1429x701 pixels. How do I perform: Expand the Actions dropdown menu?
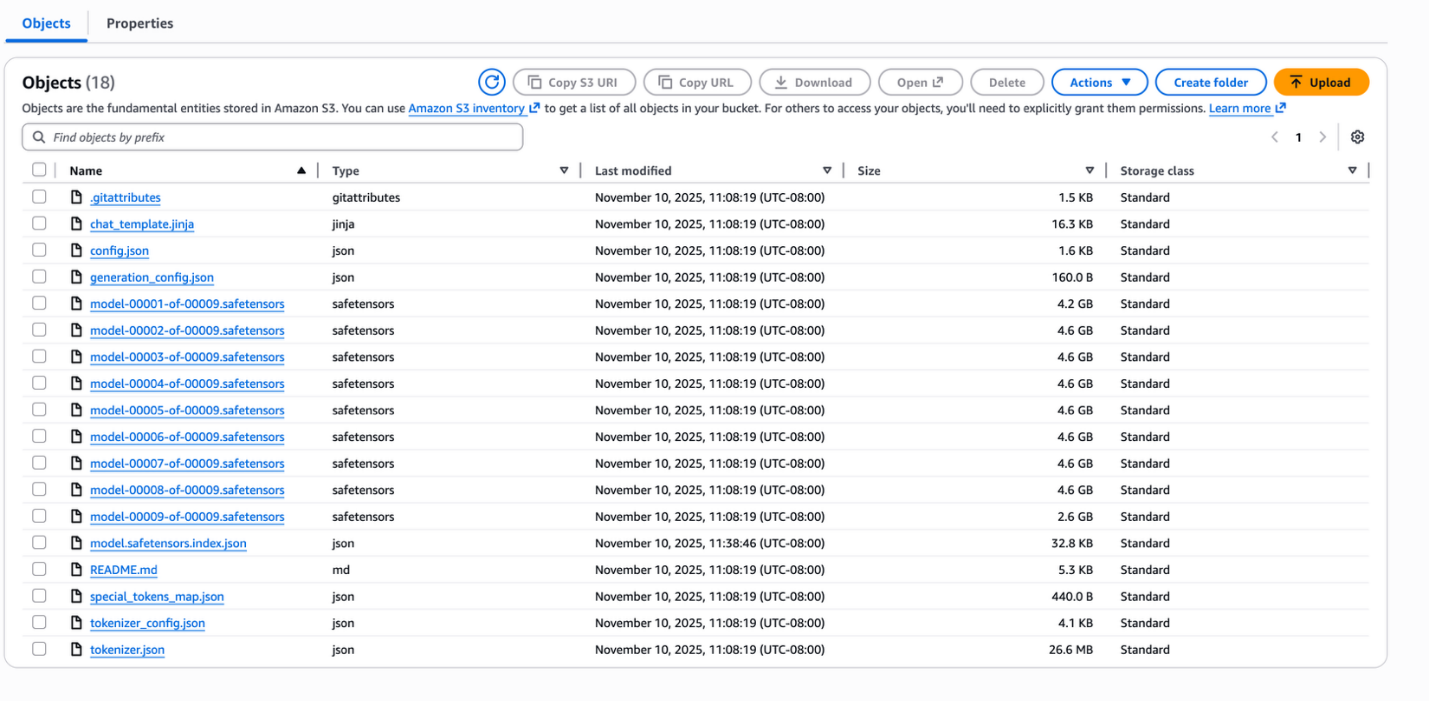click(x=1100, y=82)
